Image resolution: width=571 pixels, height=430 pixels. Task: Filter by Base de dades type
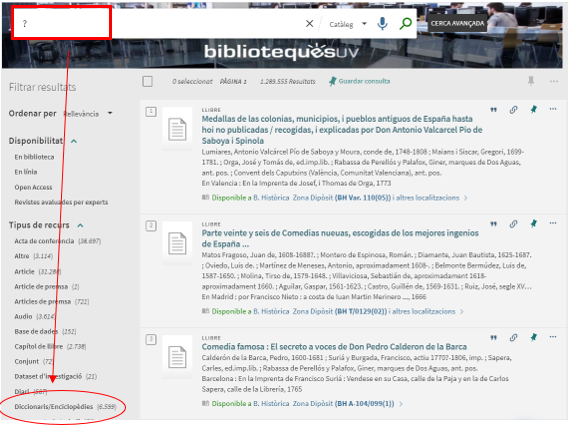(45, 331)
